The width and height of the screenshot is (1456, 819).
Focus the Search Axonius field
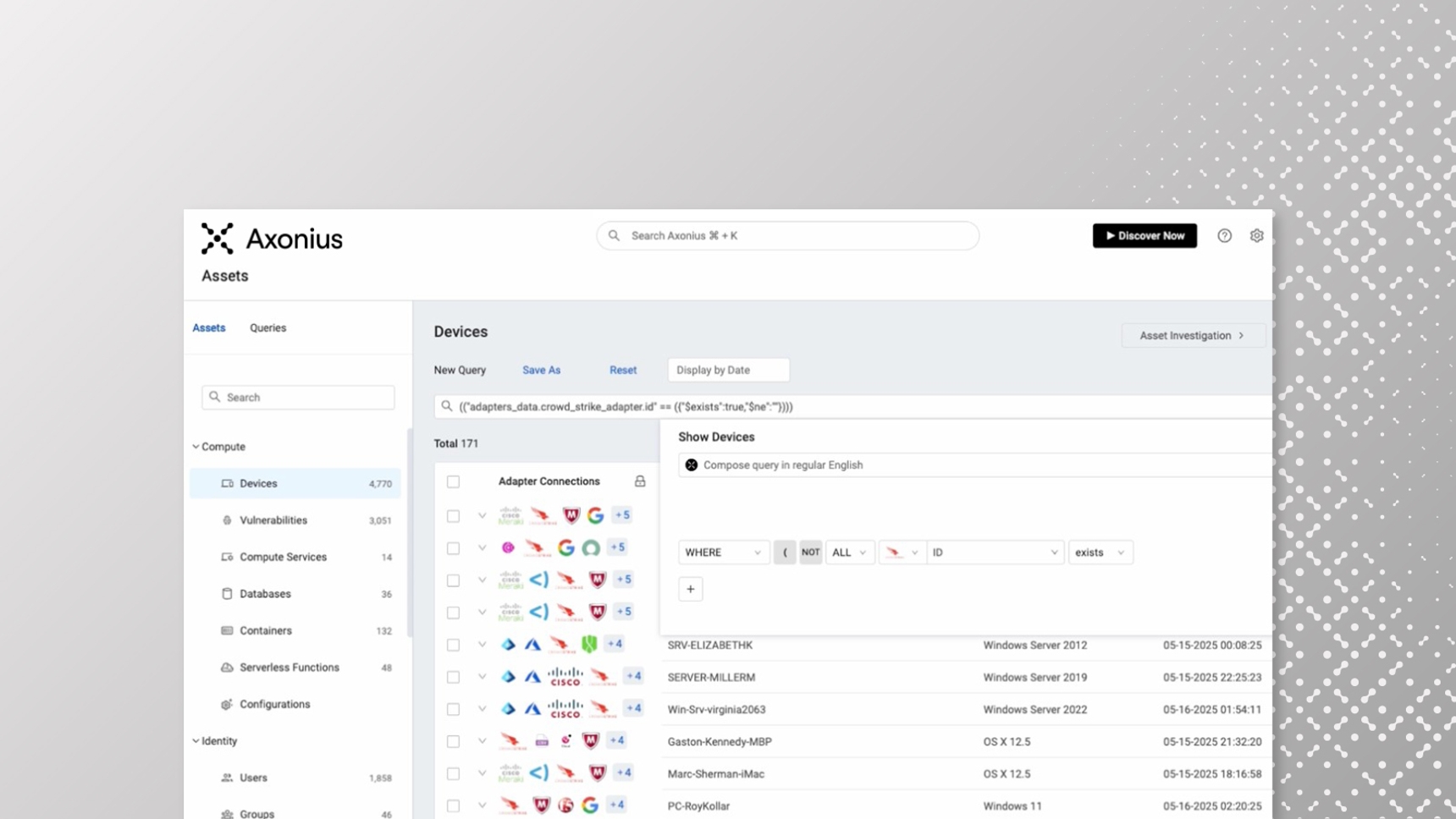coord(787,236)
